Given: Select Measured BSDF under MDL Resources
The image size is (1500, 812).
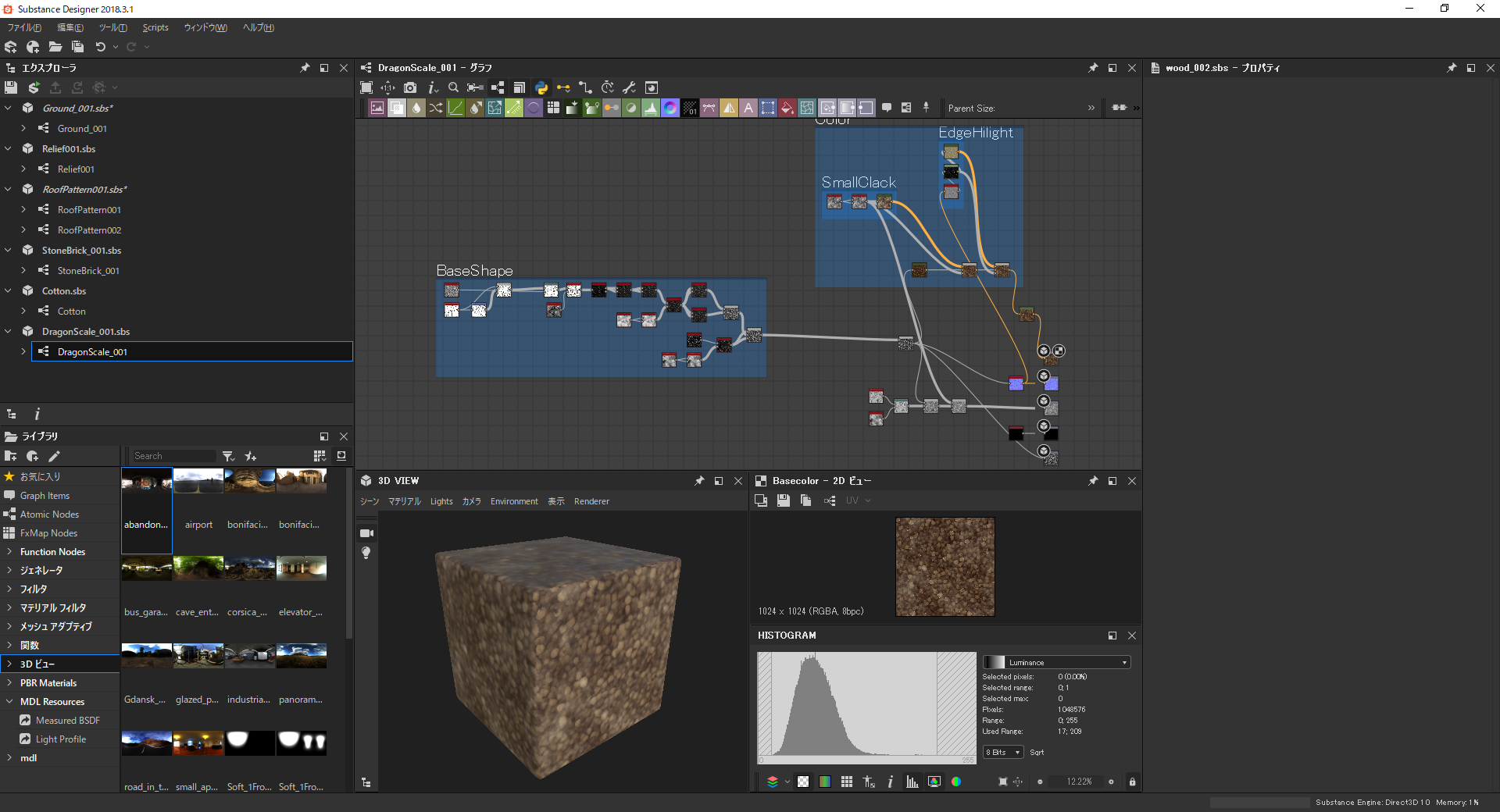Looking at the screenshot, I should [x=67, y=720].
